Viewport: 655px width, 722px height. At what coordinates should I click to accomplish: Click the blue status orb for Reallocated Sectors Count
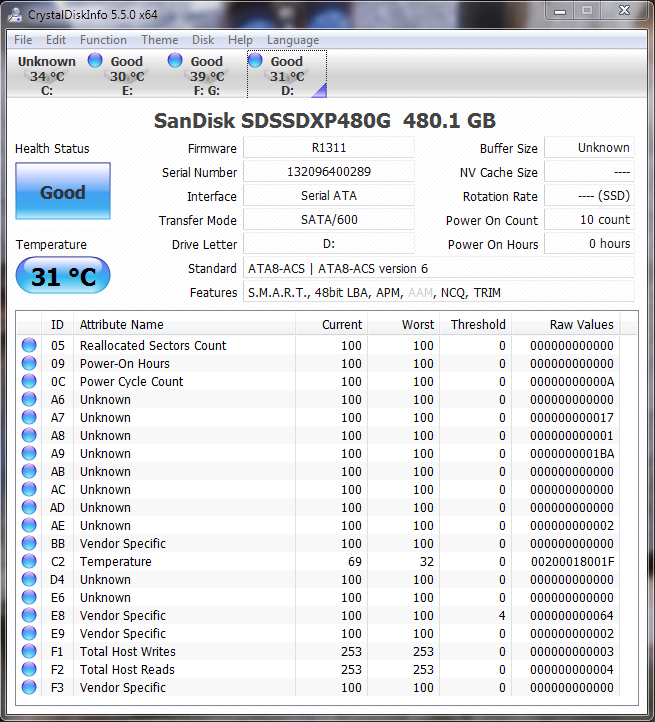click(x=29, y=346)
